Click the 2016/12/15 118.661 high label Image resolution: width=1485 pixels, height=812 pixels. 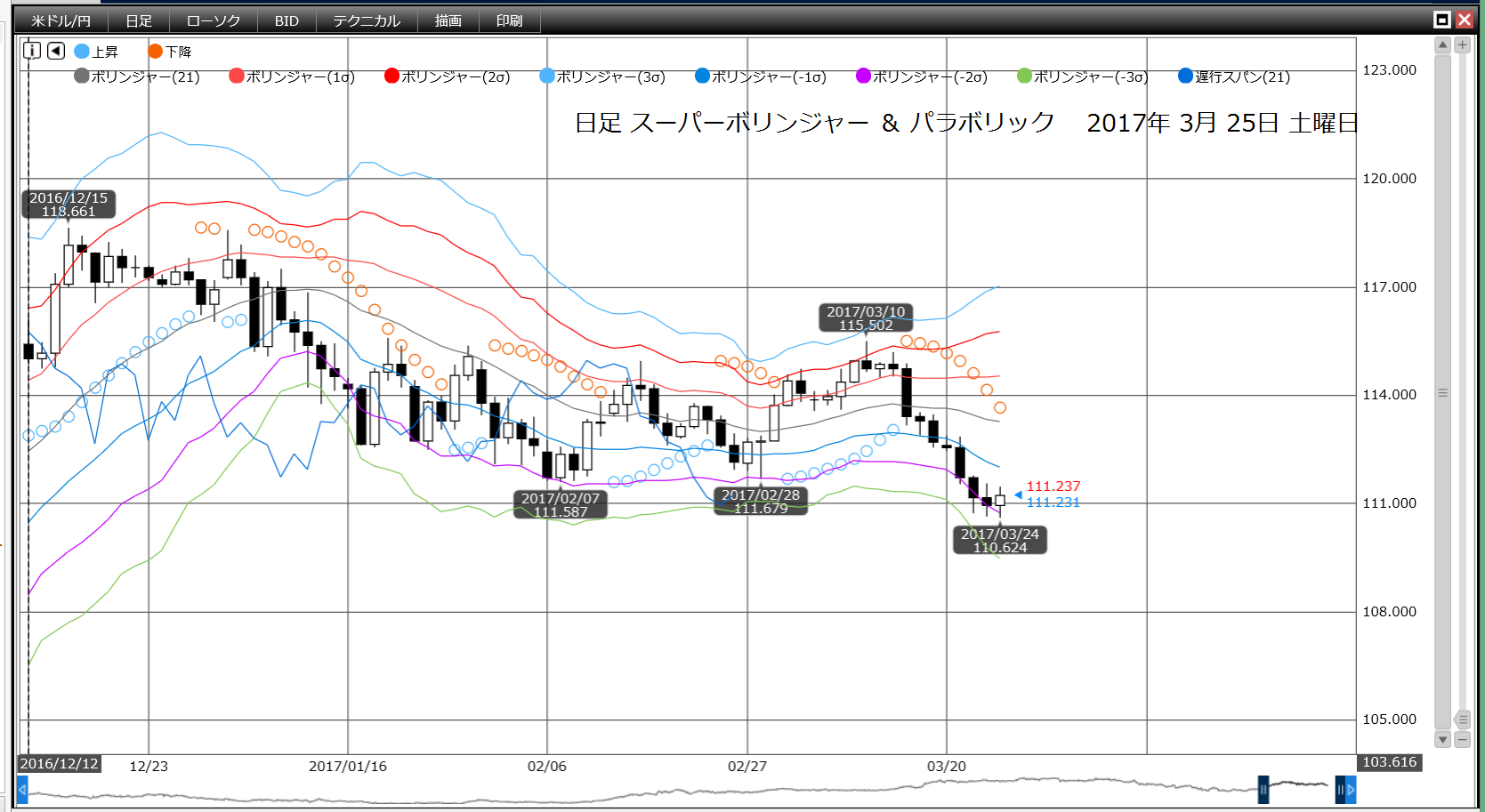click(69, 205)
